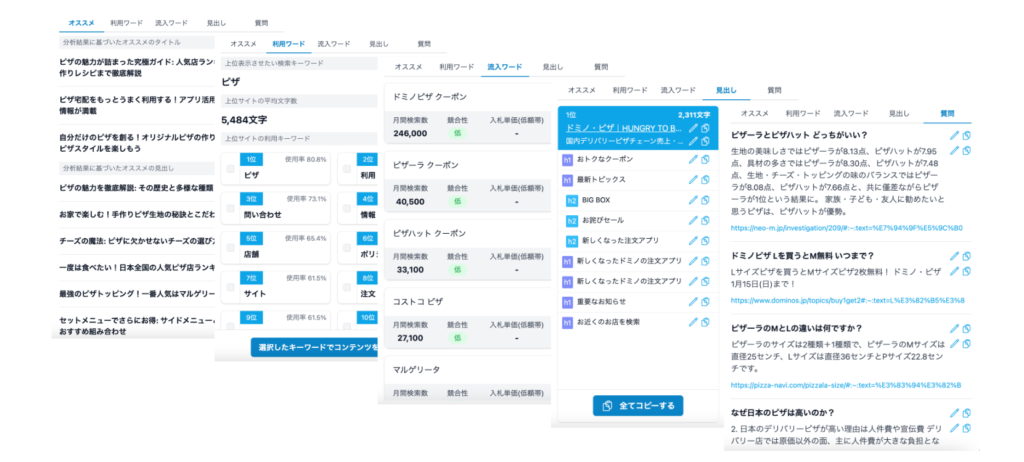Check the 6位 ポリ keyword checkbox
Viewport: 1024px width, 462px height.
click(347, 248)
